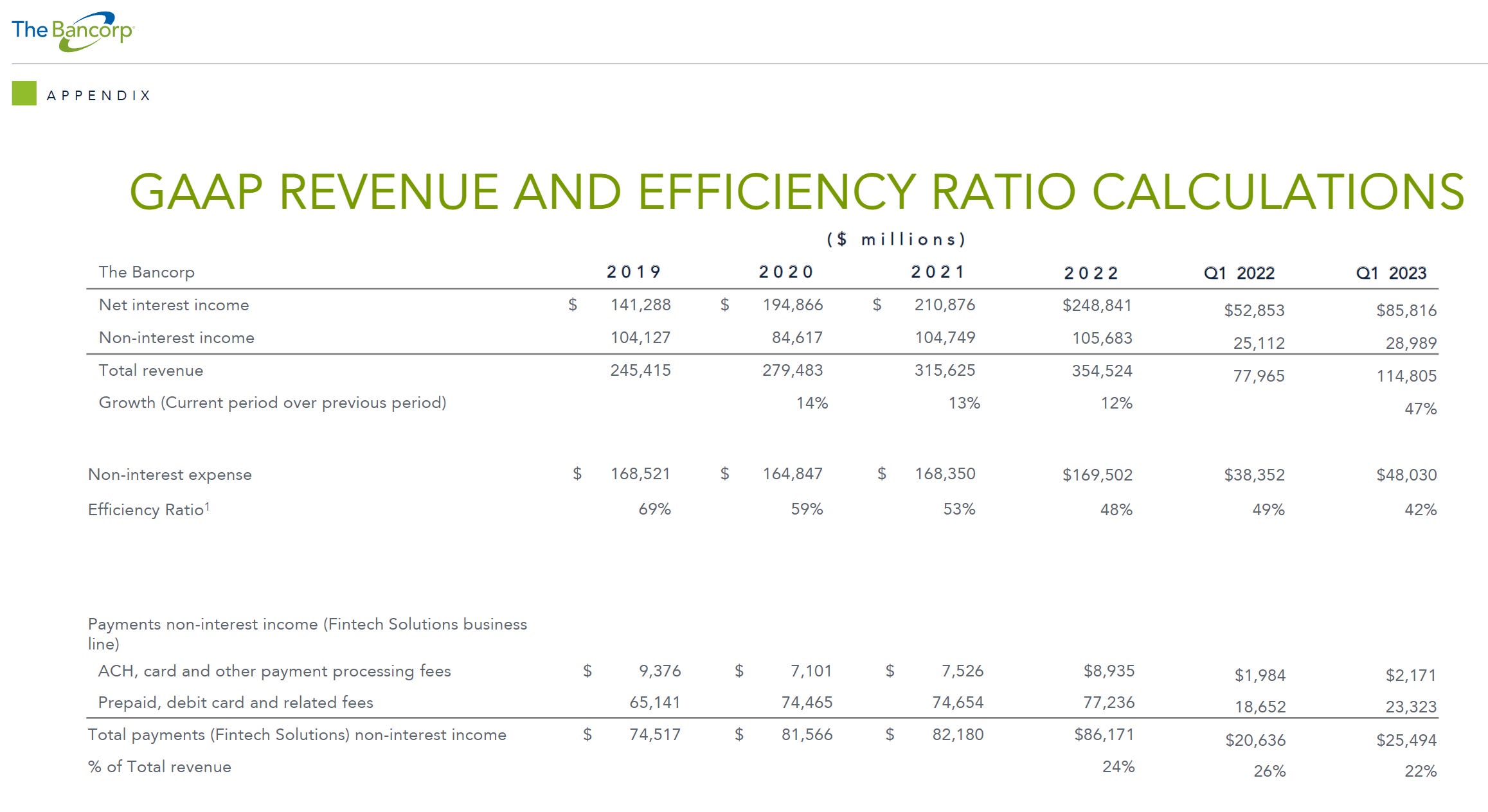Click the Q1 2023 ACH fees value $2,171
Image resolution: width=1488 pixels, height=812 pixels.
click(1411, 675)
